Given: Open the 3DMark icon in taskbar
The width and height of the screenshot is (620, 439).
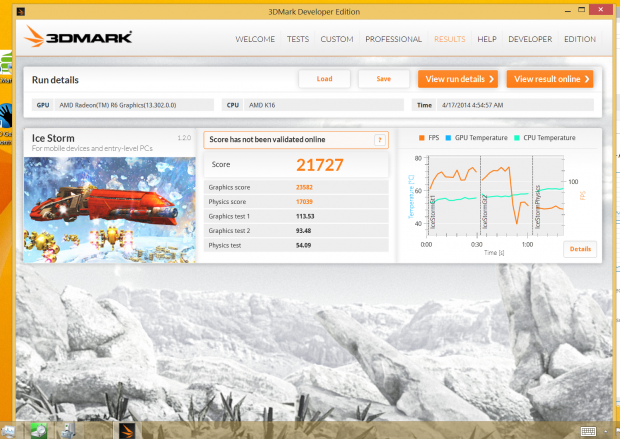Looking at the screenshot, I should click(127, 431).
